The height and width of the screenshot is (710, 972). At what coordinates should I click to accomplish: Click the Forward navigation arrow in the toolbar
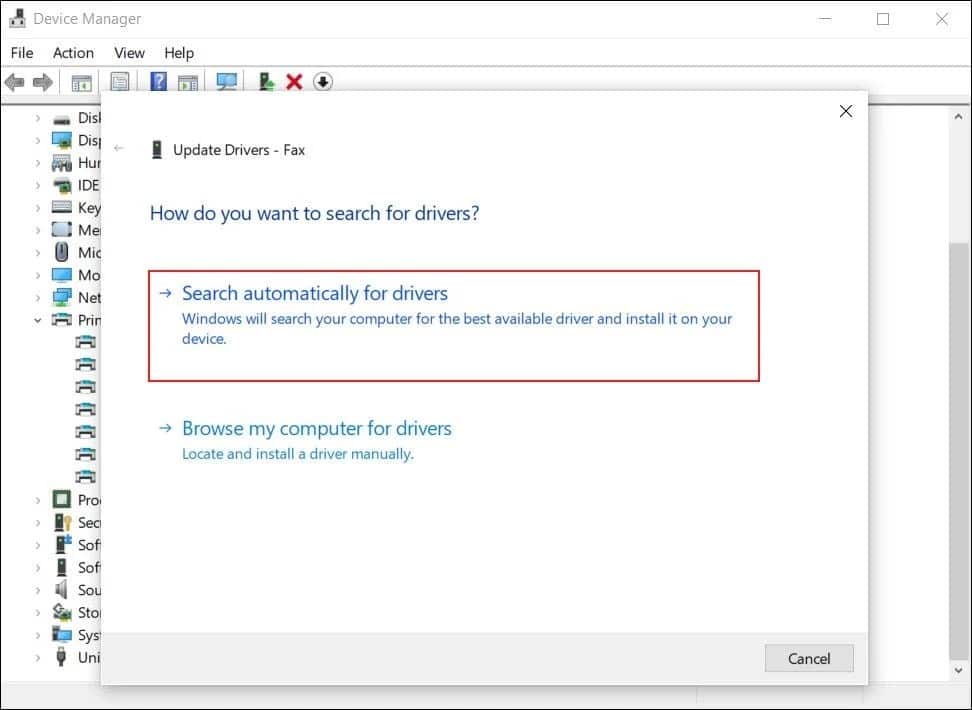42,81
